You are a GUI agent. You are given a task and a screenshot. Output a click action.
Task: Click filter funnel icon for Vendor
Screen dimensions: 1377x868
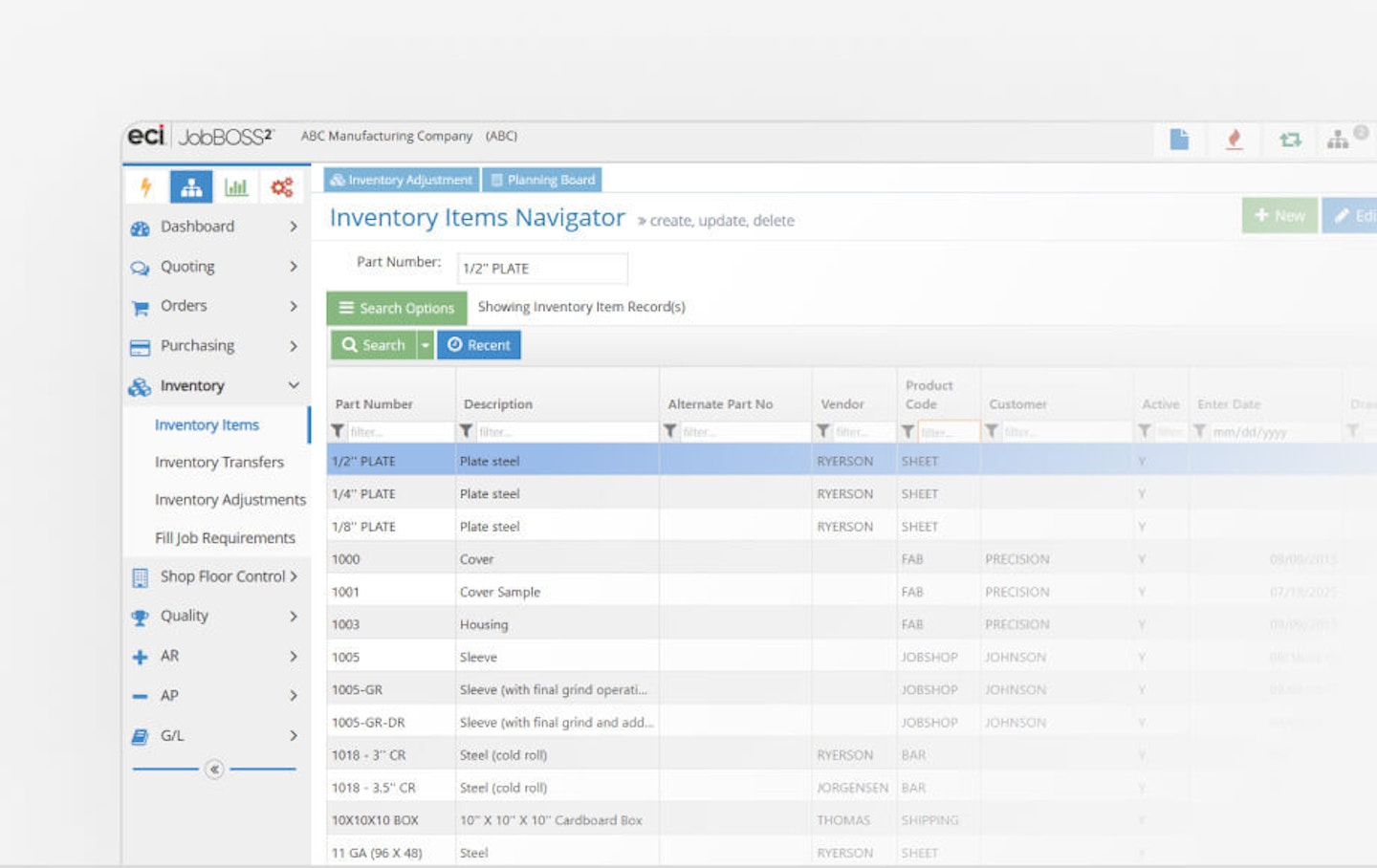823,432
